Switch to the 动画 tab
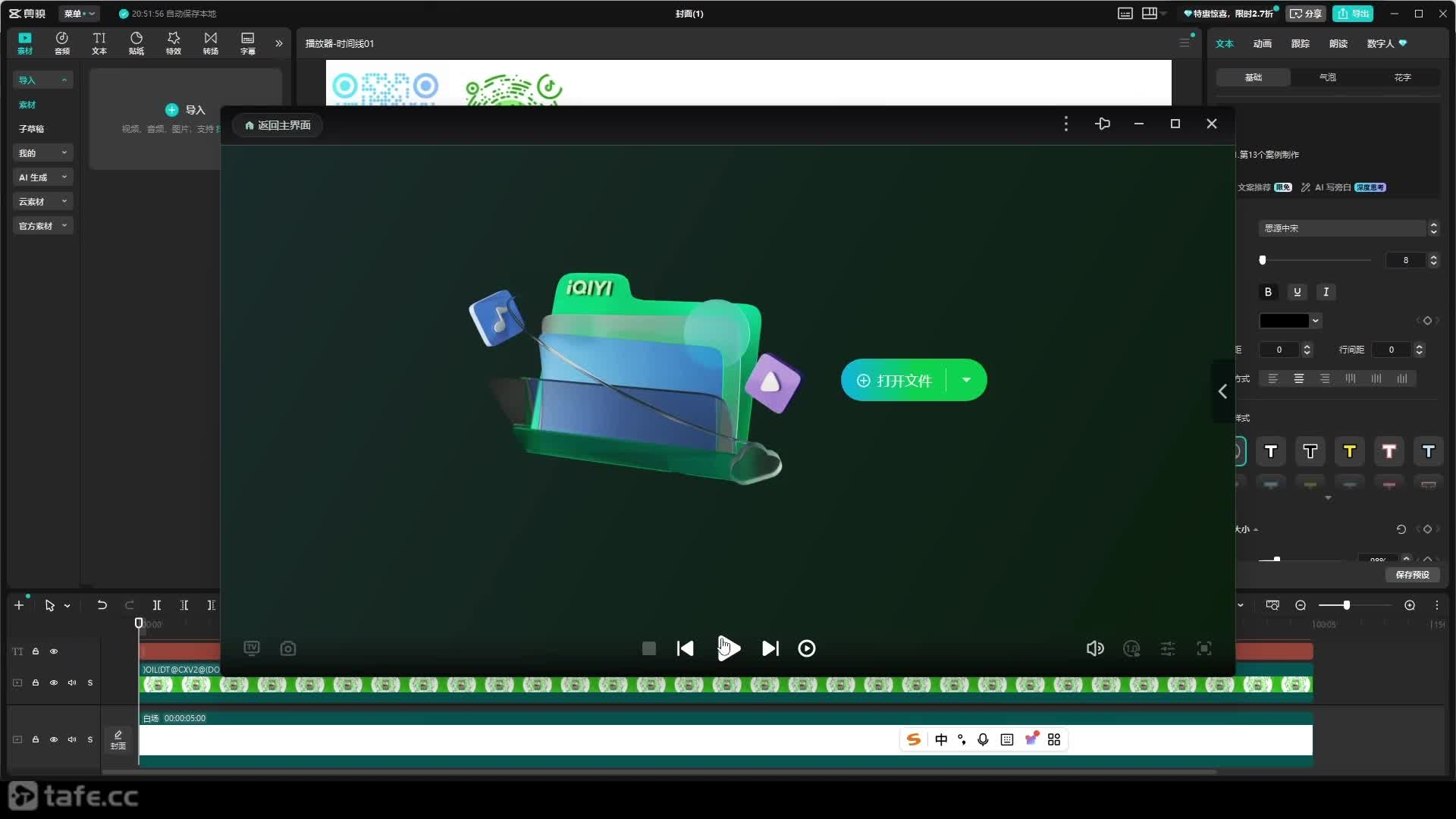 [x=1263, y=43]
